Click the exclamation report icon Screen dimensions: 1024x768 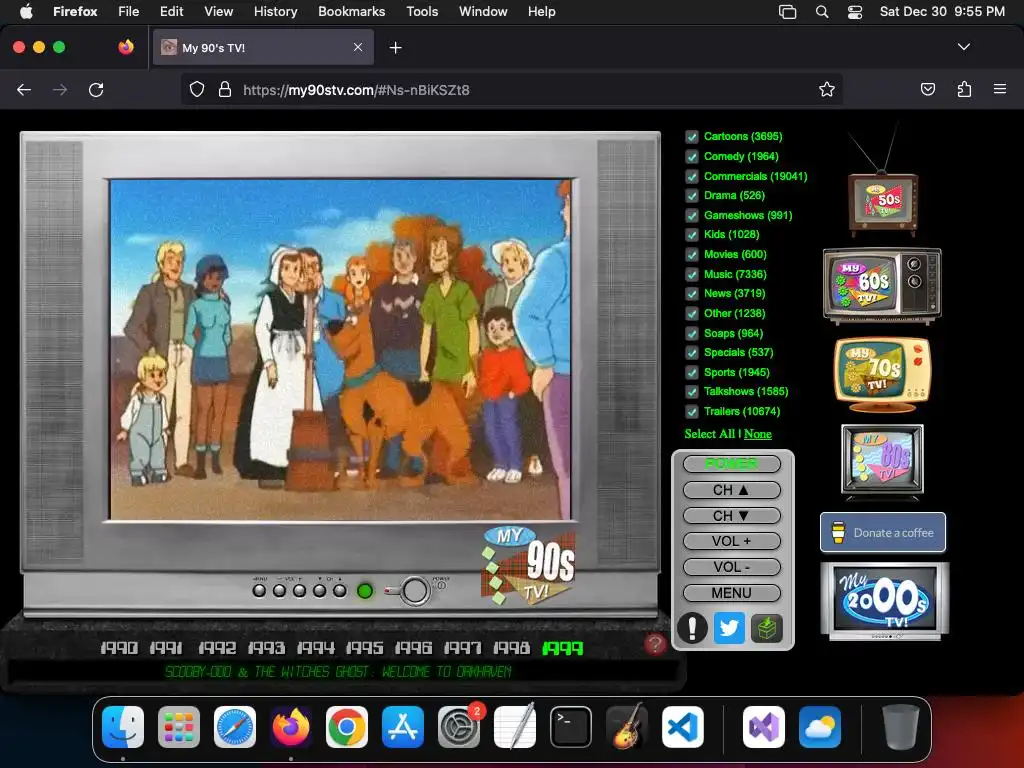692,628
